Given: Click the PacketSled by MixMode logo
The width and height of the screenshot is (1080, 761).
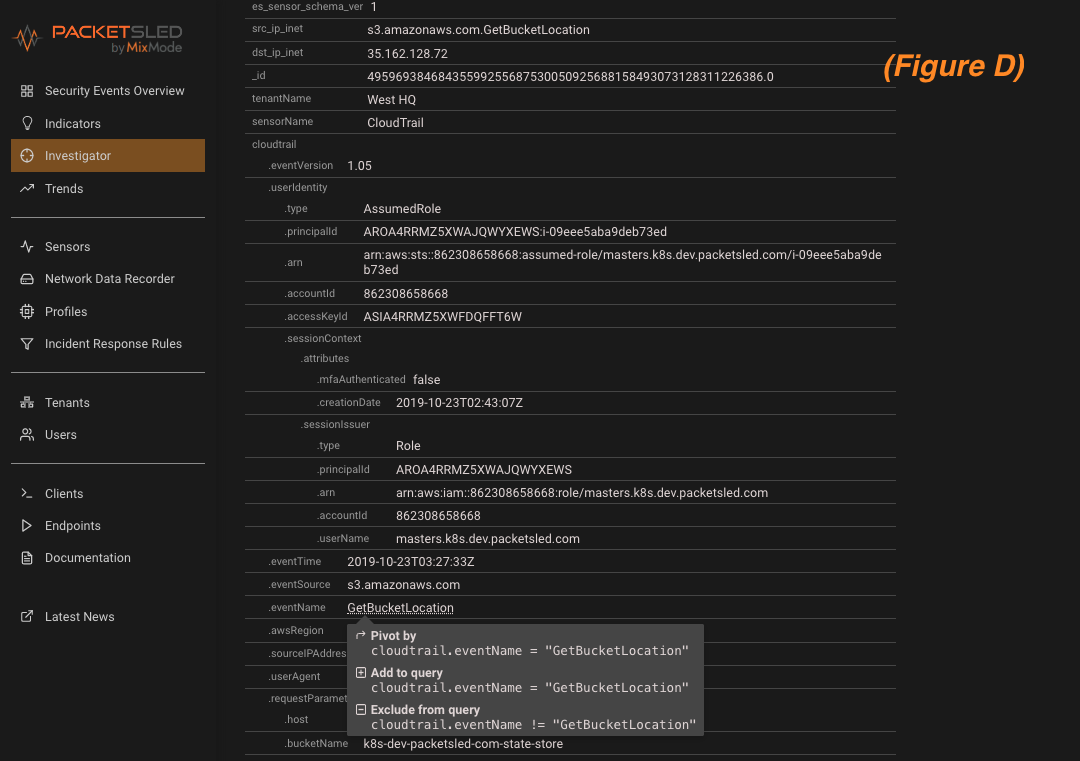Looking at the screenshot, I should pyautogui.click(x=97, y=39).
